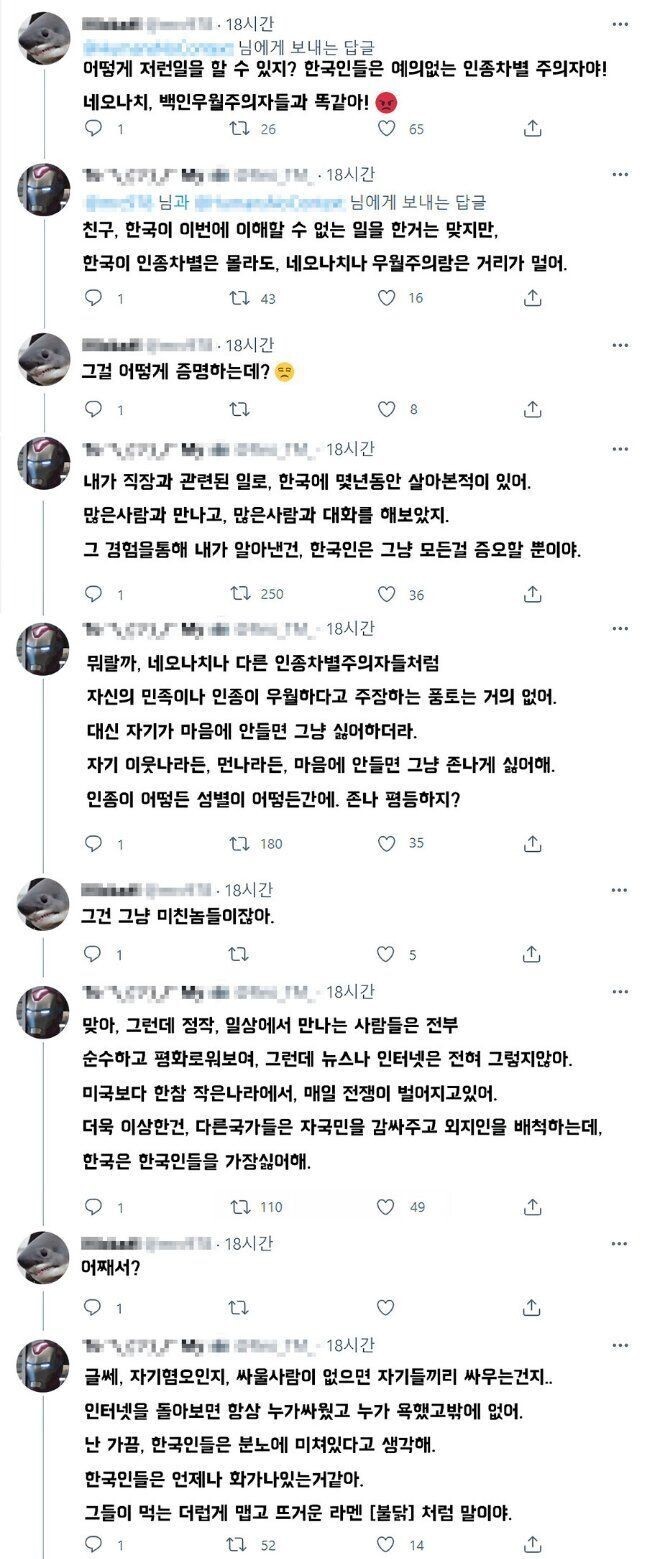646x1559 pixels.
Task: Click retweet icon with 180 count
Action: coord(239,844)
